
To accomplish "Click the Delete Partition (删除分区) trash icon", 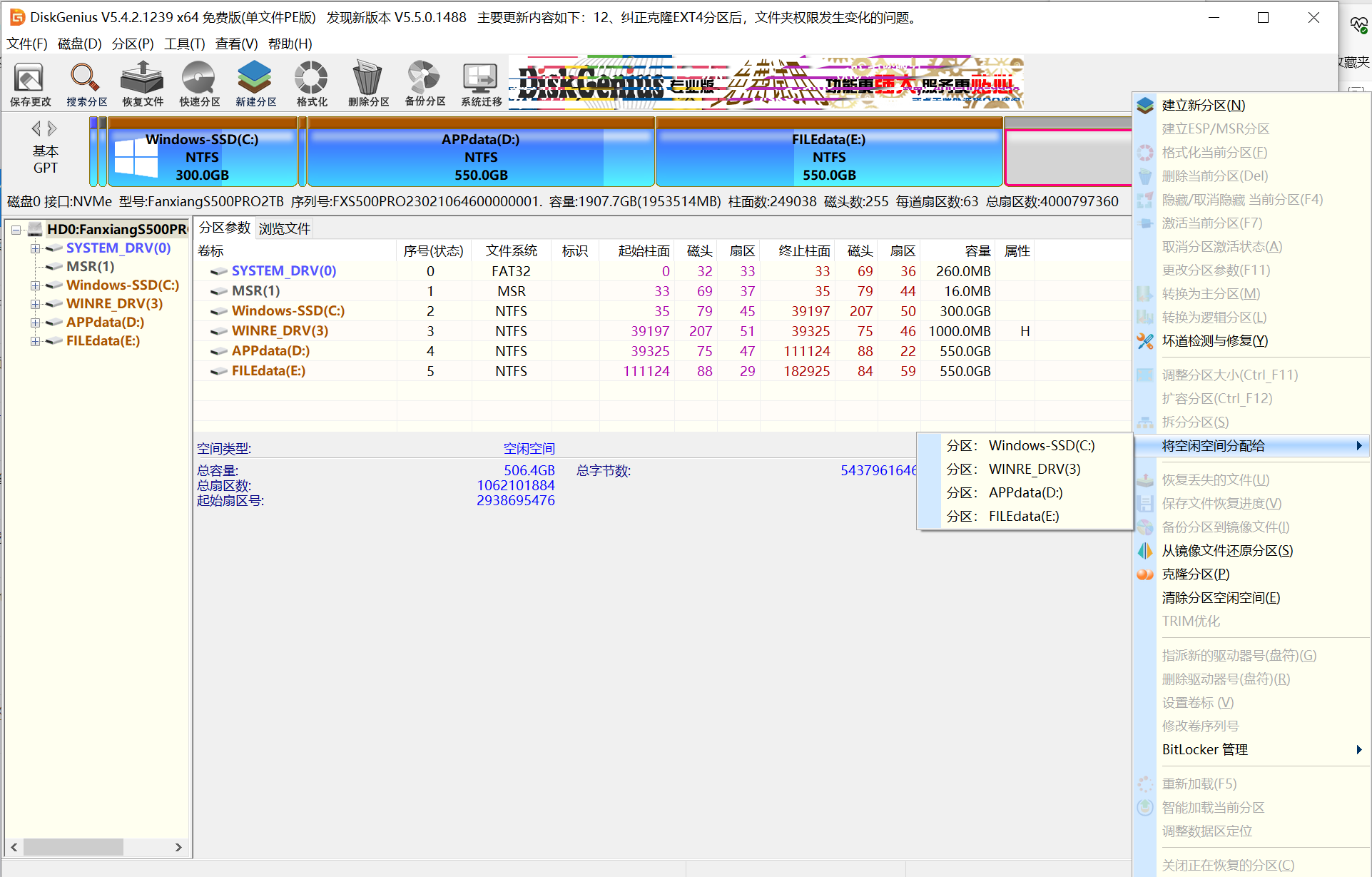I will (x=367, y=77).
